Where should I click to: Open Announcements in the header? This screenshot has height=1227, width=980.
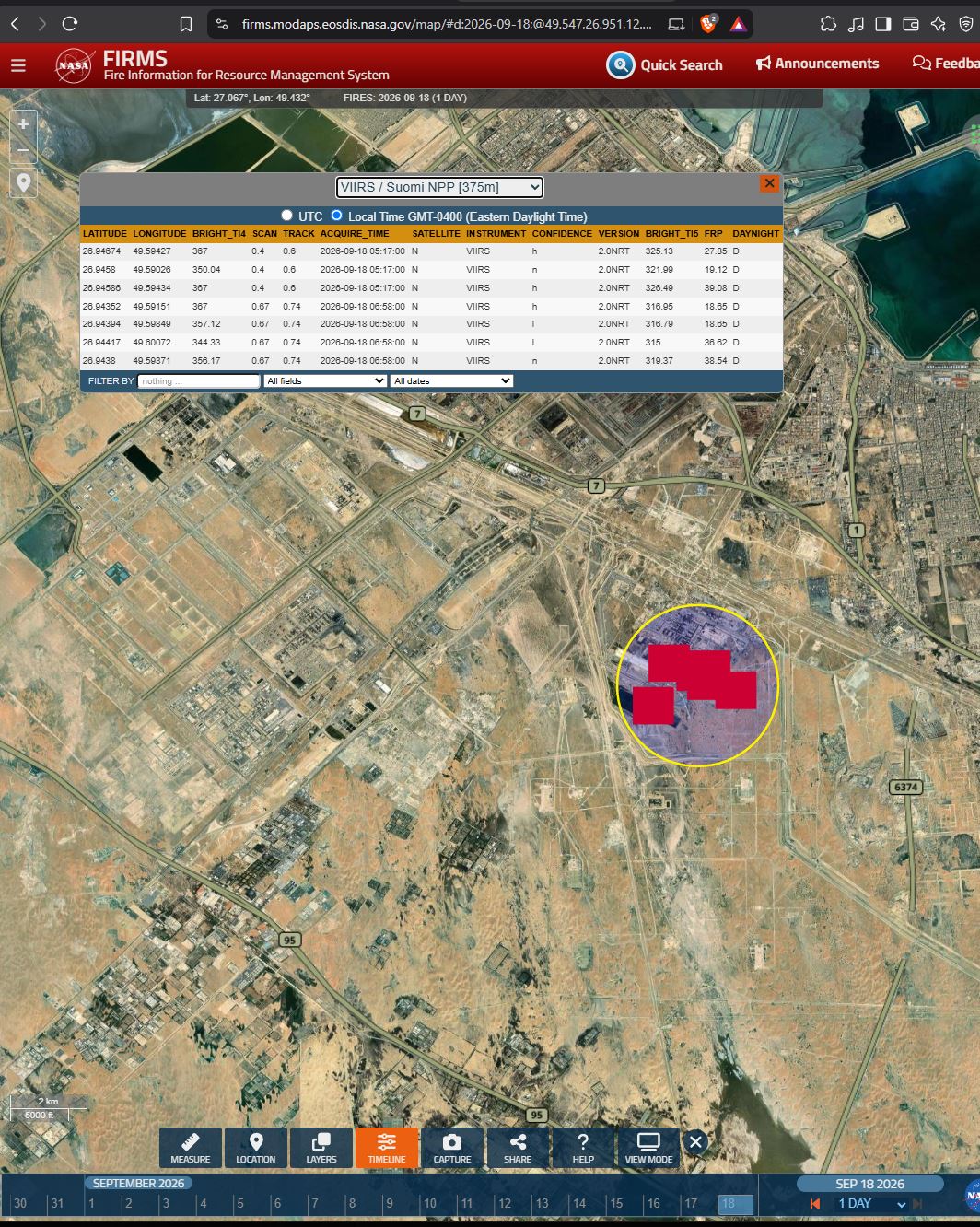coord(817,64)
